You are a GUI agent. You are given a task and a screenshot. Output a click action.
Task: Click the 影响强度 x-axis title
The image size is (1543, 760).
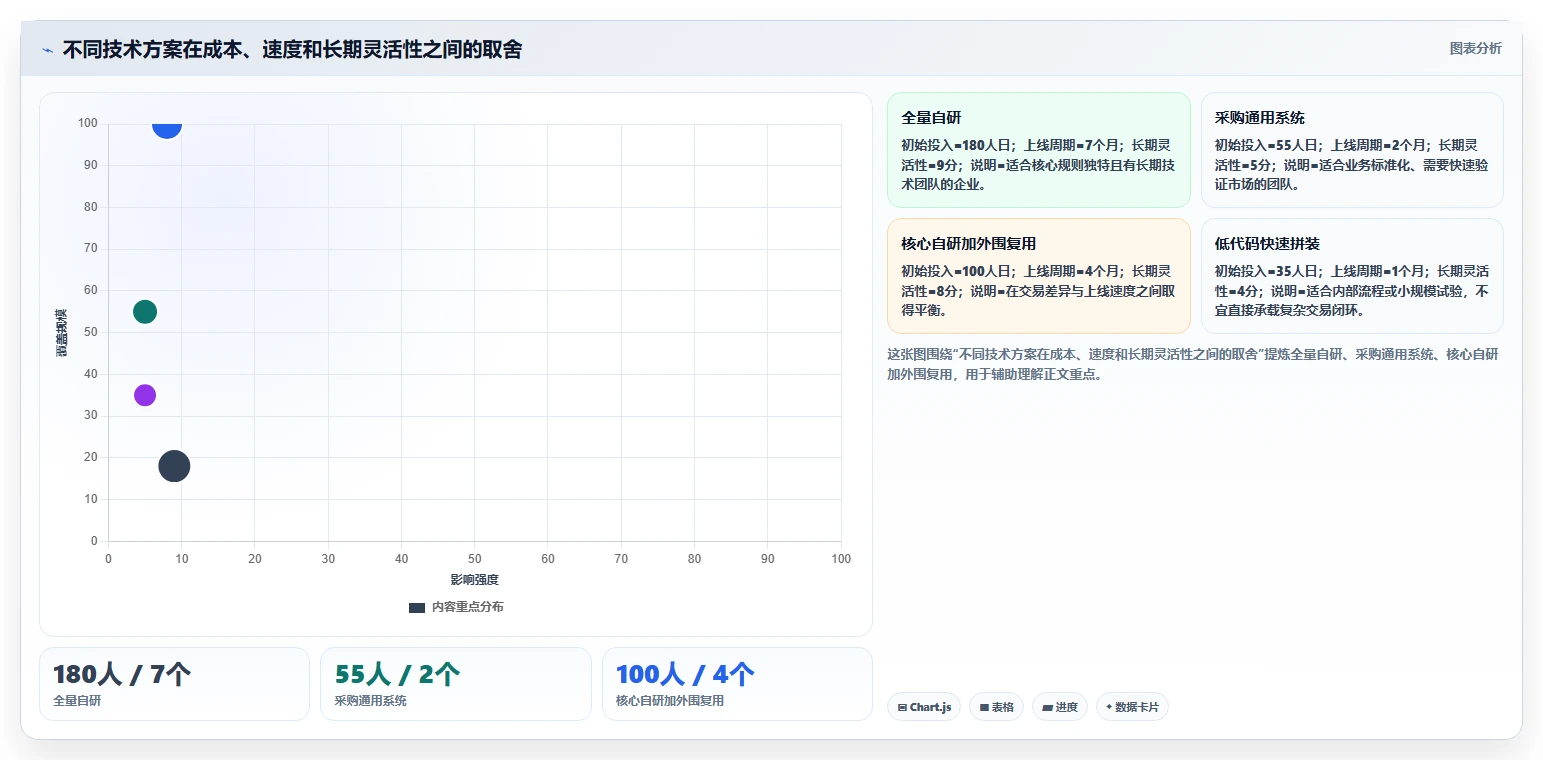pyautogui.click(x=474, y=580)
